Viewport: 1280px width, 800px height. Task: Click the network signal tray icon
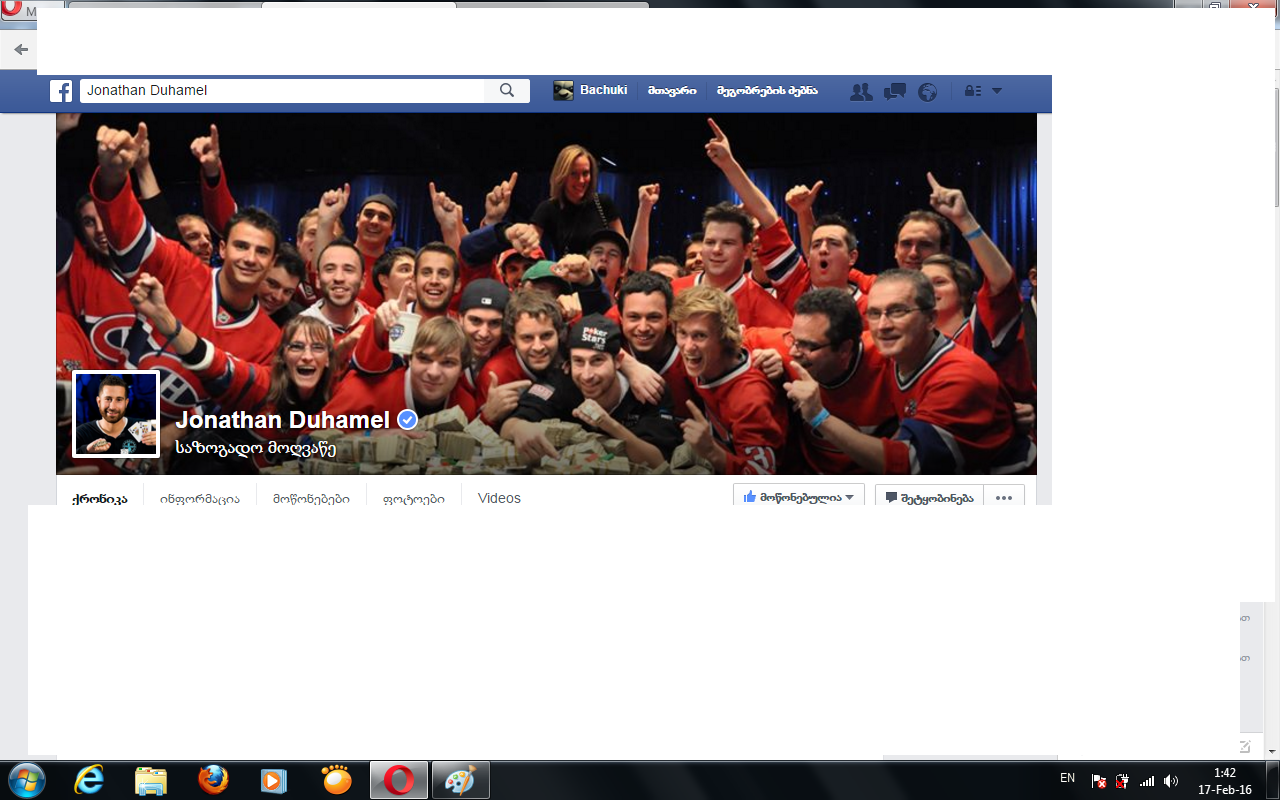click(x=1147, y=781)
